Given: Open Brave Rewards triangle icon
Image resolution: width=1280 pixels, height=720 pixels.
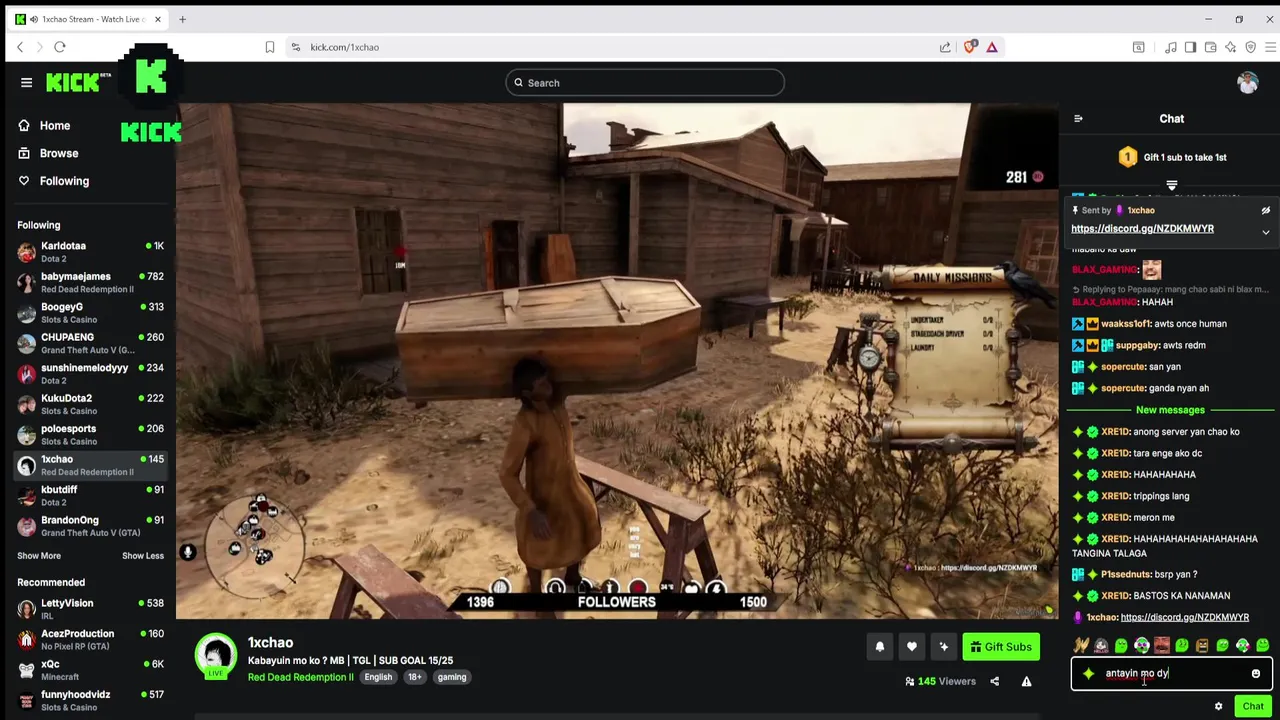Looking at the screenshot, I should 992,47.
